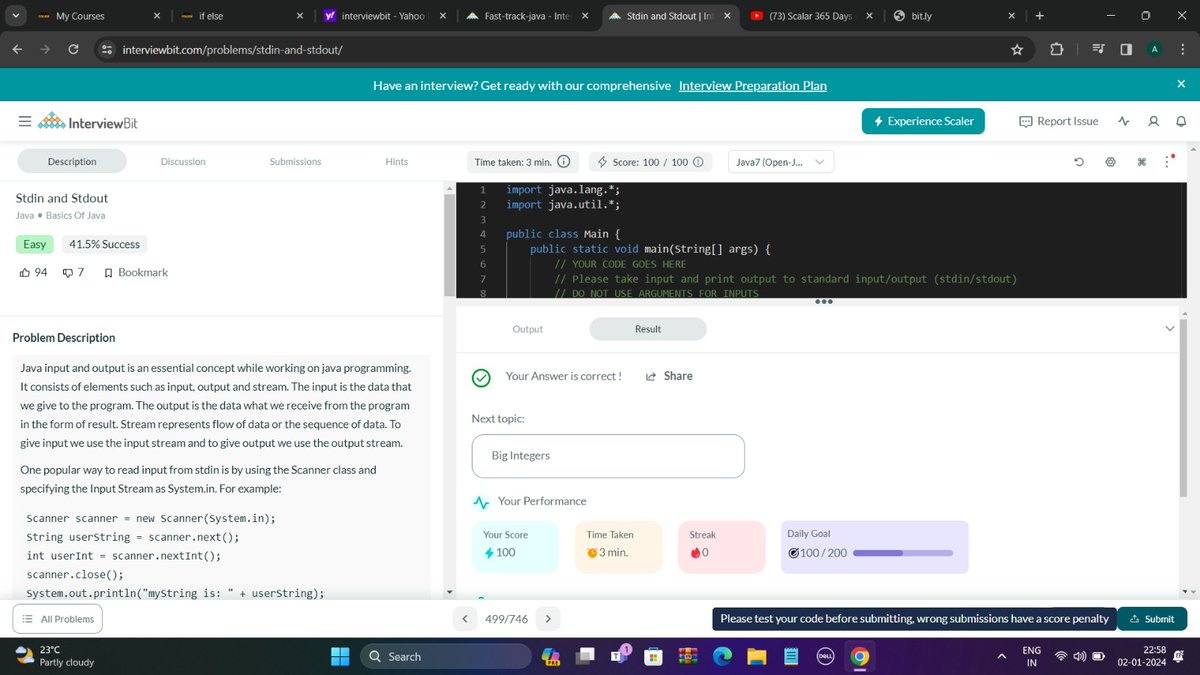Share your correct answer

coord(669,376)
